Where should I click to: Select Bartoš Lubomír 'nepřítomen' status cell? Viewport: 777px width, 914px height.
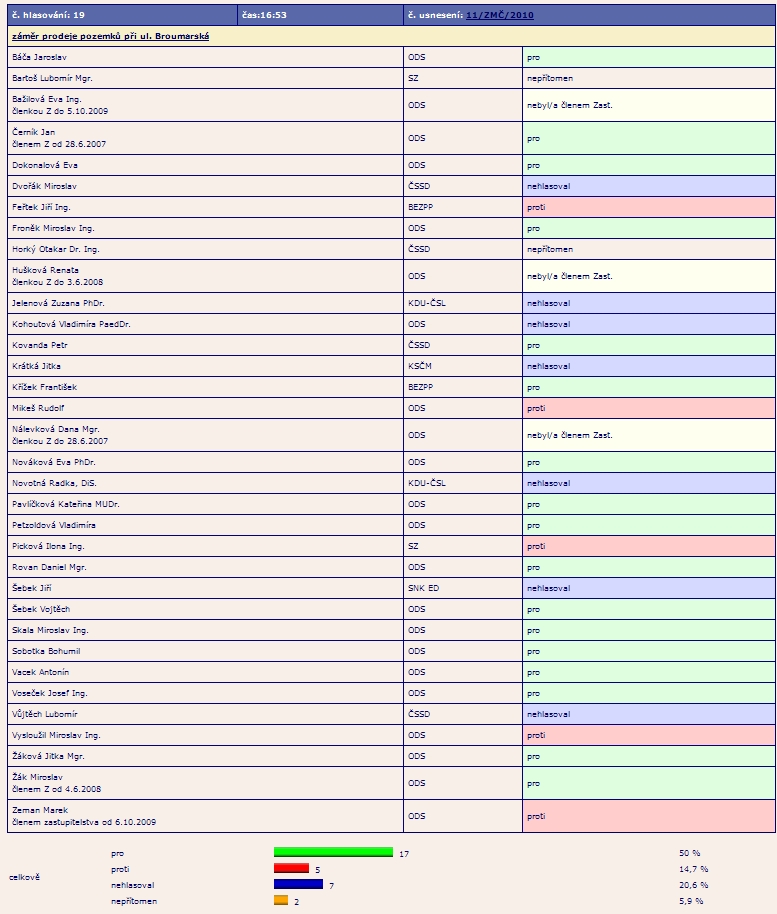648,78
